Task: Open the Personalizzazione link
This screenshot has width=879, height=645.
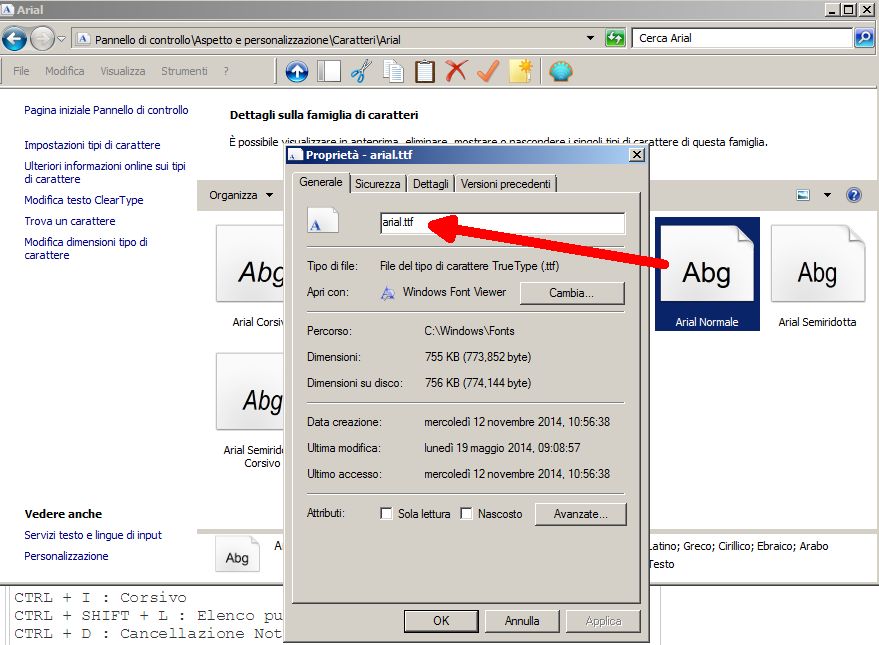Action: tap(66, 556)
